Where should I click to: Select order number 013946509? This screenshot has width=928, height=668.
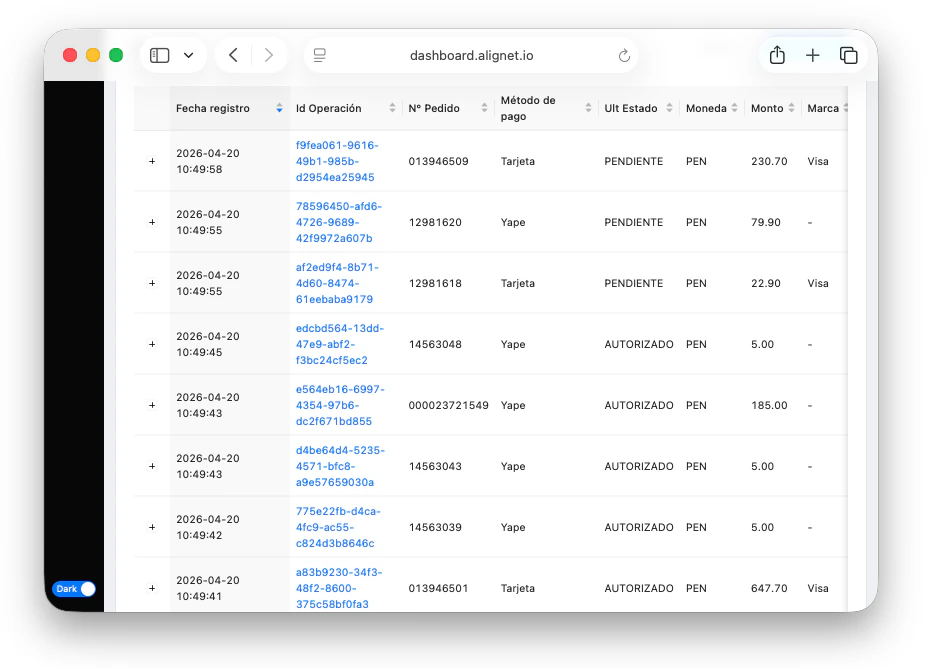click(438, 161)
